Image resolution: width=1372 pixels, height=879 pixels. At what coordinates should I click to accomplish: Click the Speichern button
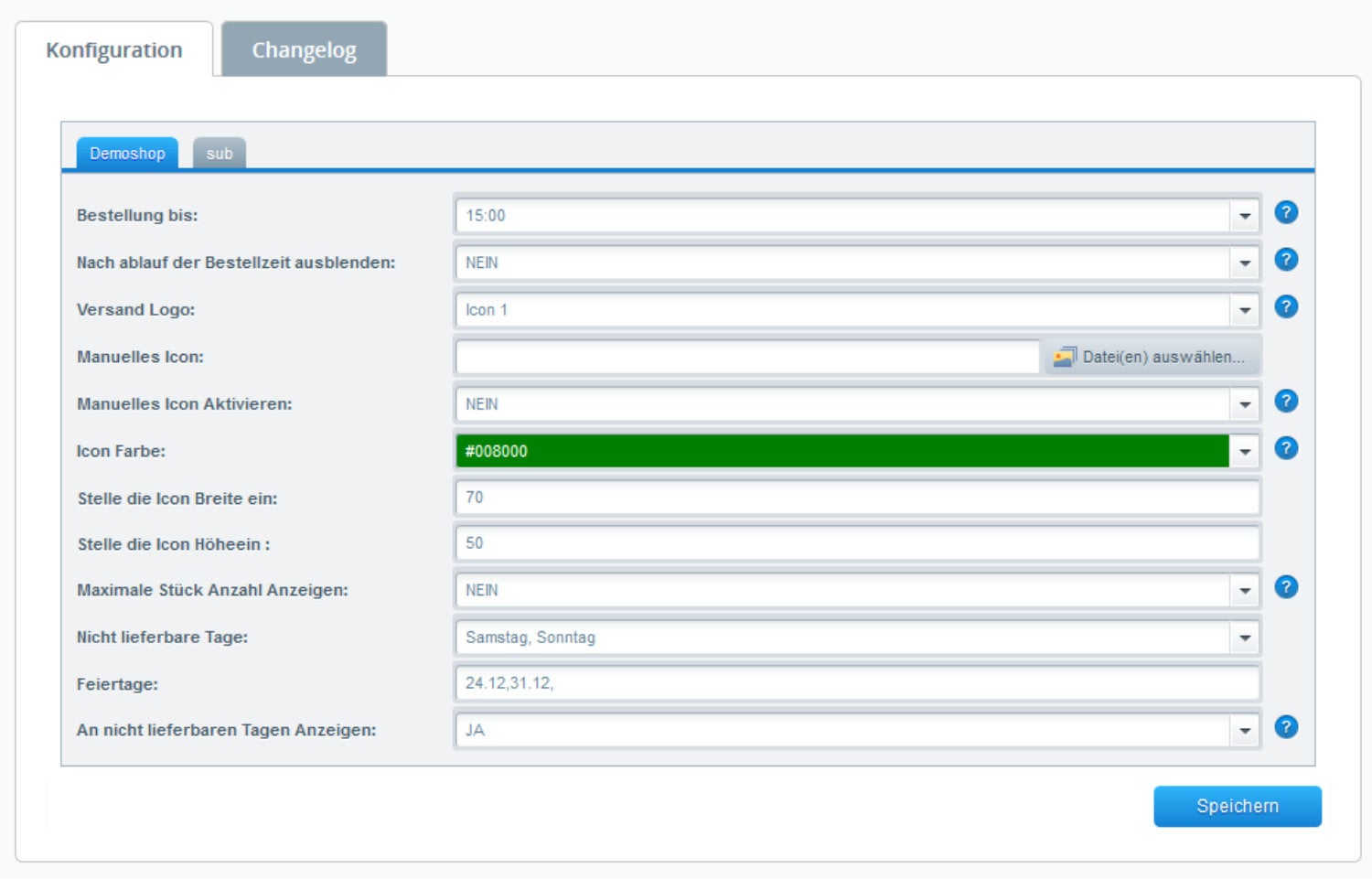coord(1238,806)
